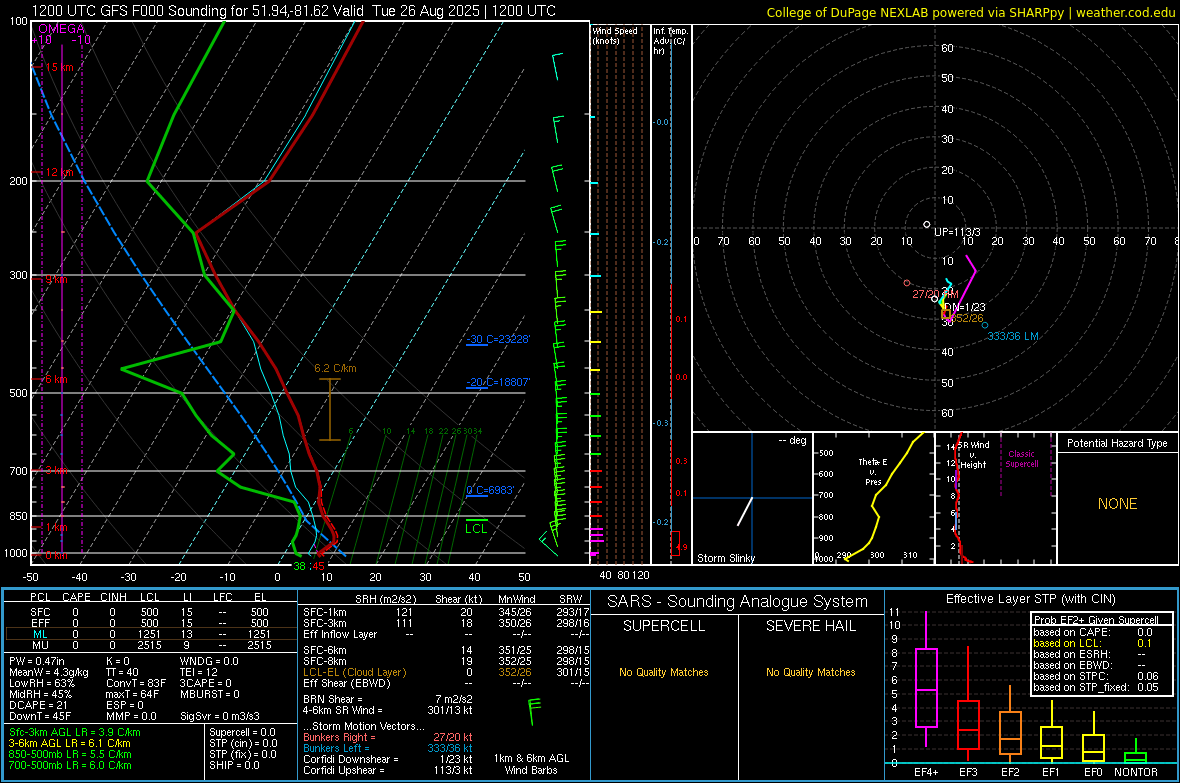Viewport: 1180px width, 783px height.
Task: Click the Bunkers Right = 27/20 kt line
Action: [388, 738]
